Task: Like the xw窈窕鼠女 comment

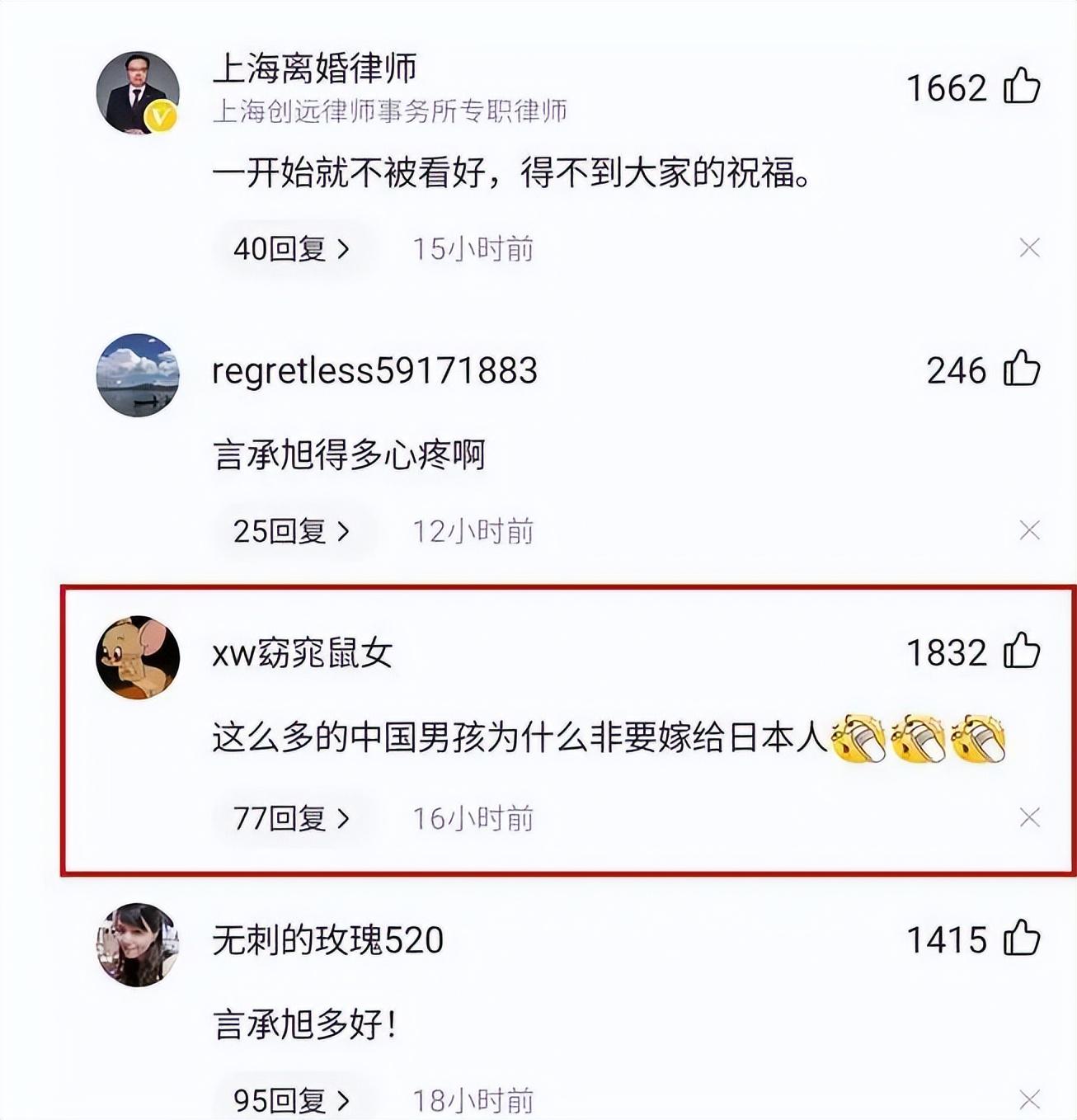Action: [x=1022, y=651]
